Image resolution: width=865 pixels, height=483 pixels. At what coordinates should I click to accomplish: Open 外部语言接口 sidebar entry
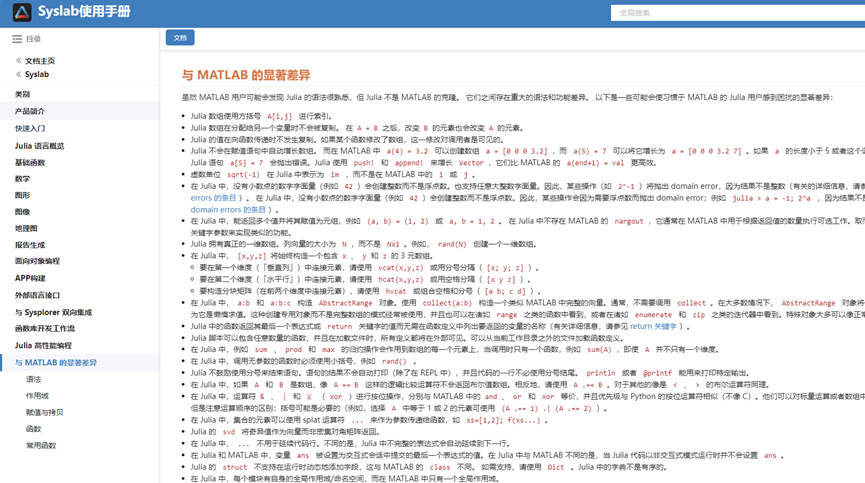pyautogui.click(x=37, y=295)
